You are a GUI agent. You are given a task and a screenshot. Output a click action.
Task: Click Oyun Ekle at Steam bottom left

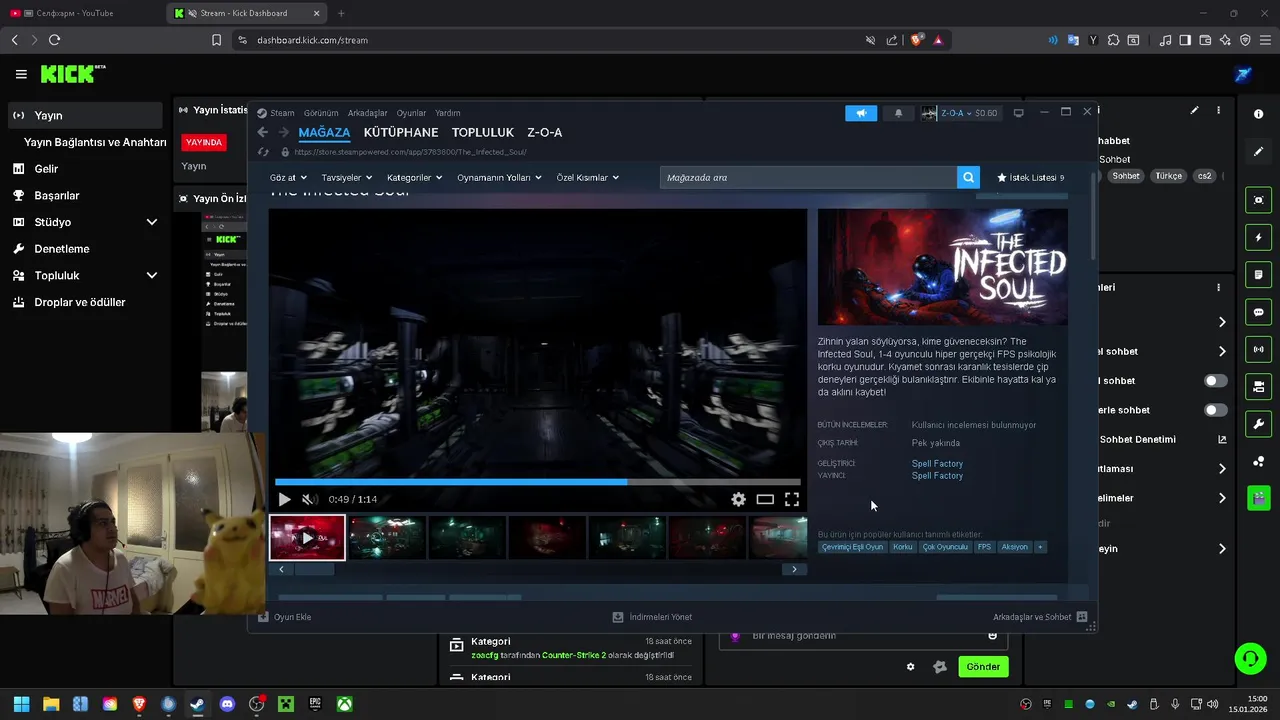285,617
